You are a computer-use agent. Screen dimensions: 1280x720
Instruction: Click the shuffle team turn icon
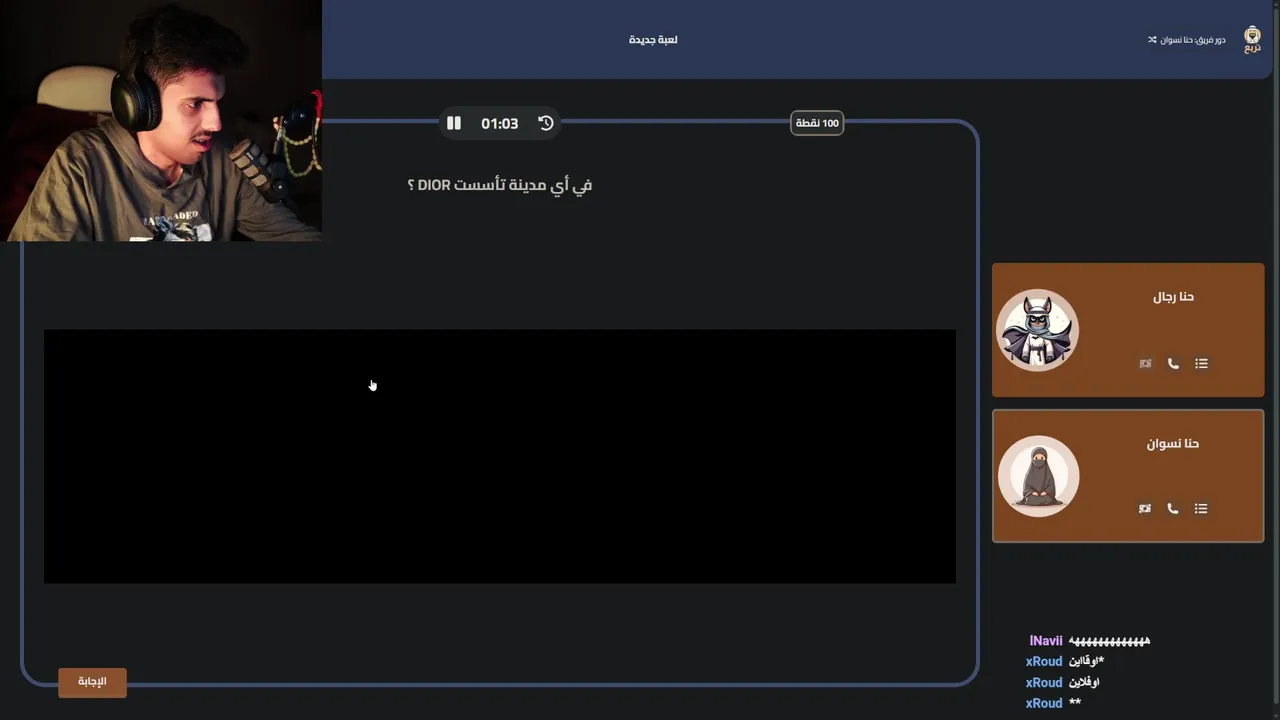click(1152, 40)
